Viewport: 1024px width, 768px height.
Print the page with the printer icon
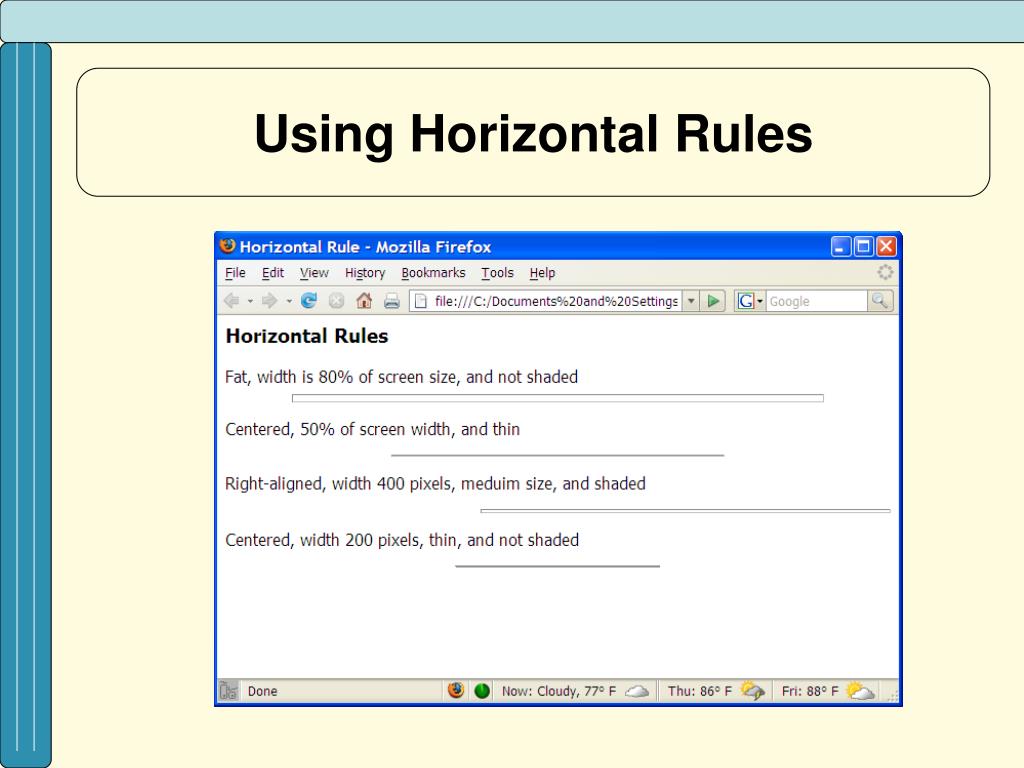[392, 301]
